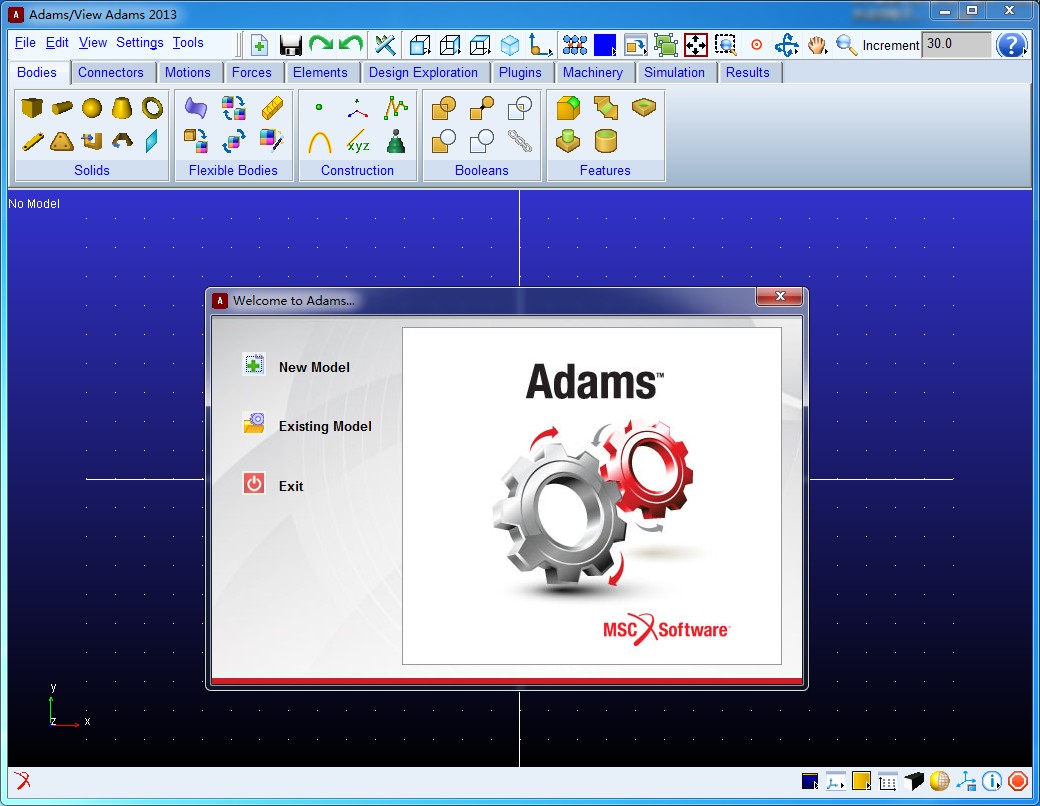
Task: Select the torus solid tool
Action: pos(153,107)
